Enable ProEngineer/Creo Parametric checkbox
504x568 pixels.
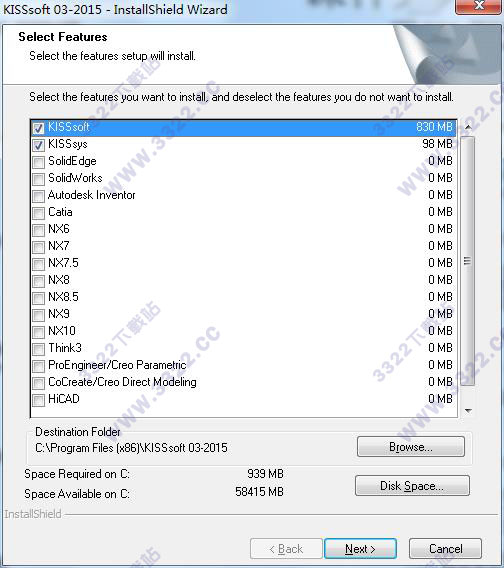tap(38, 367)
